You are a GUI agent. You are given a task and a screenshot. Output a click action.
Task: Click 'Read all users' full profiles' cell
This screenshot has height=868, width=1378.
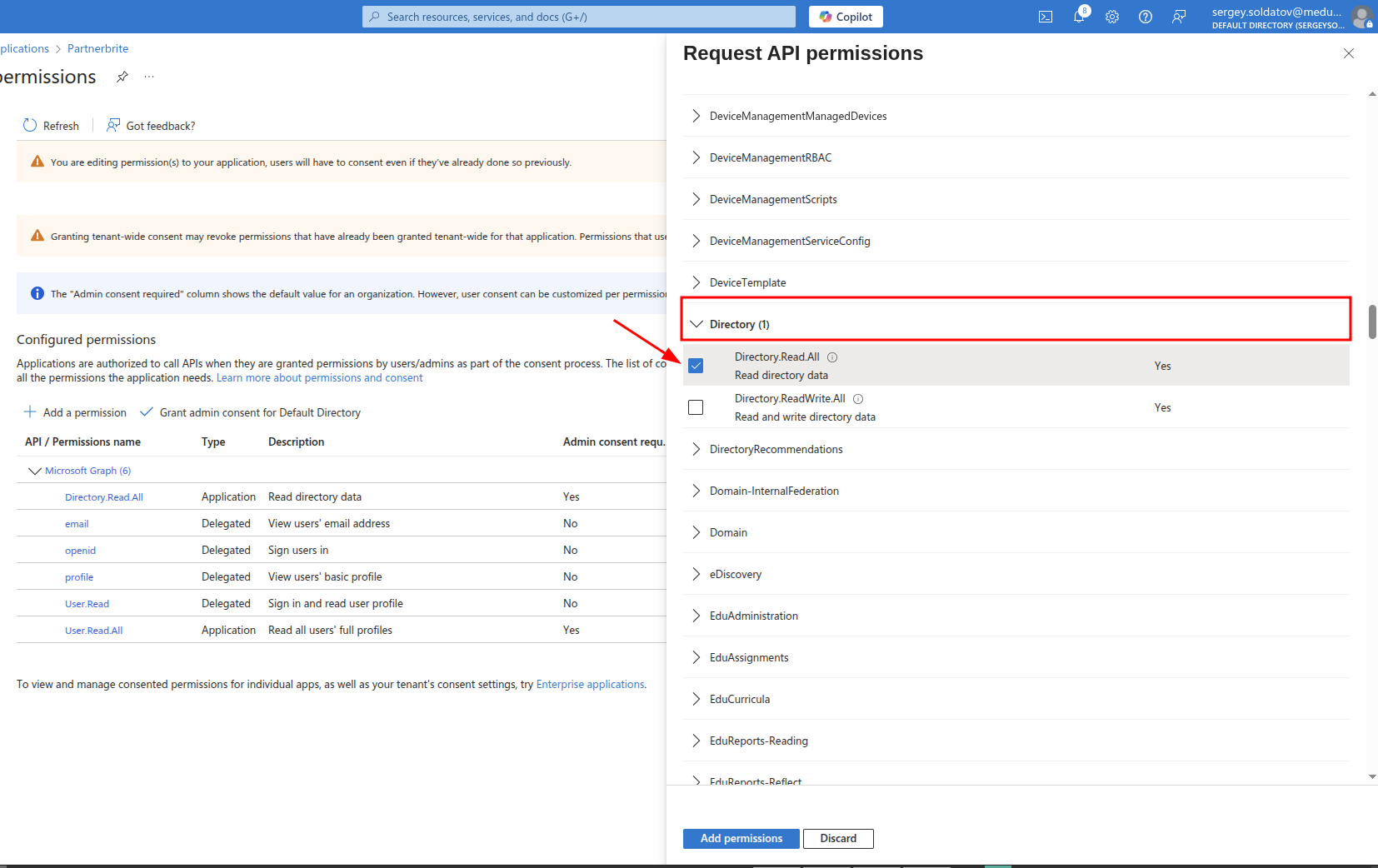330,631
